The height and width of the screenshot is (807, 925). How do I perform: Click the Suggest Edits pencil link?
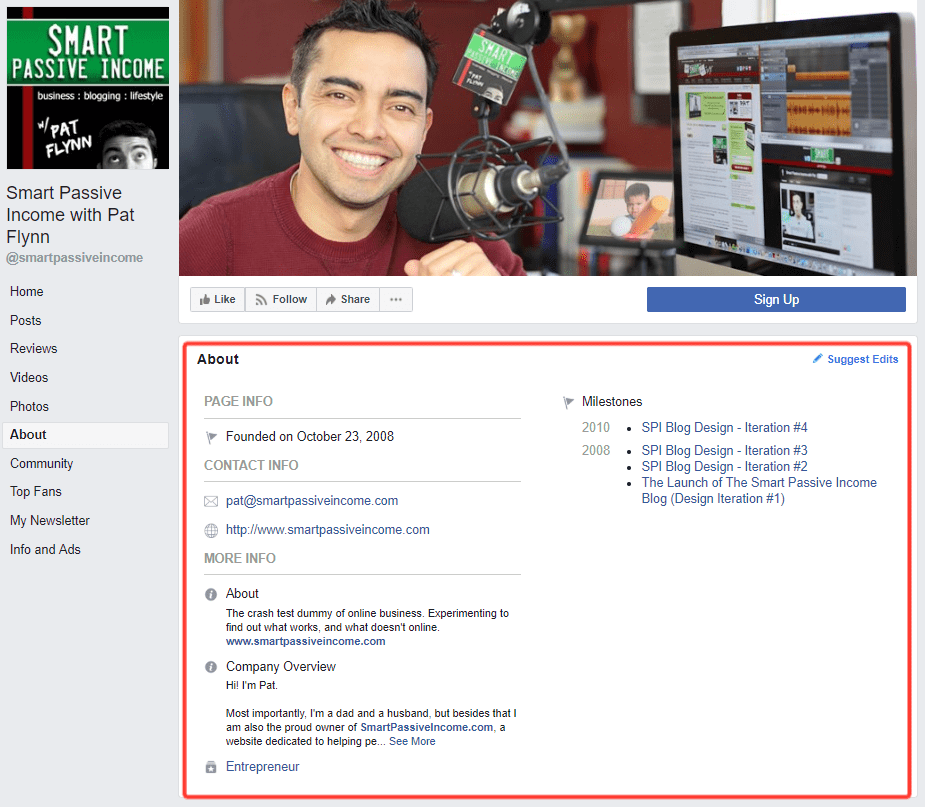click(855, 359)
